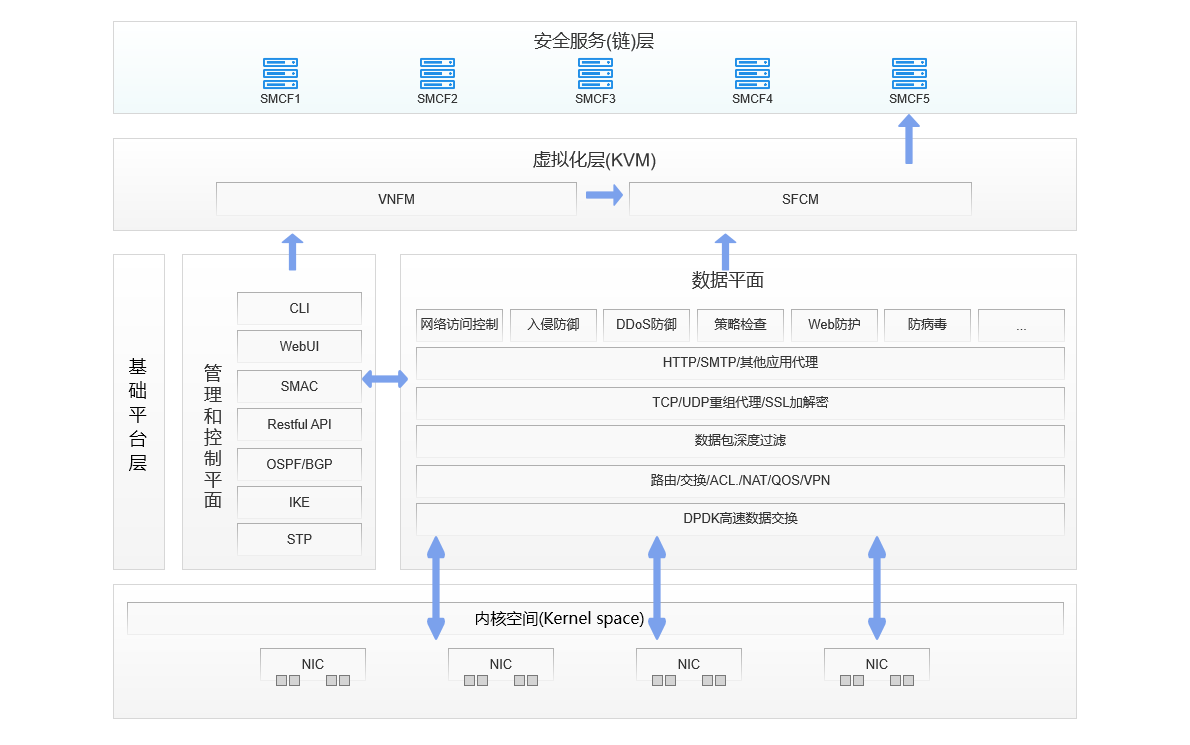Click the arrow between VNFM and SFCM
The image size is (1190, 745).
coord(603,195)
